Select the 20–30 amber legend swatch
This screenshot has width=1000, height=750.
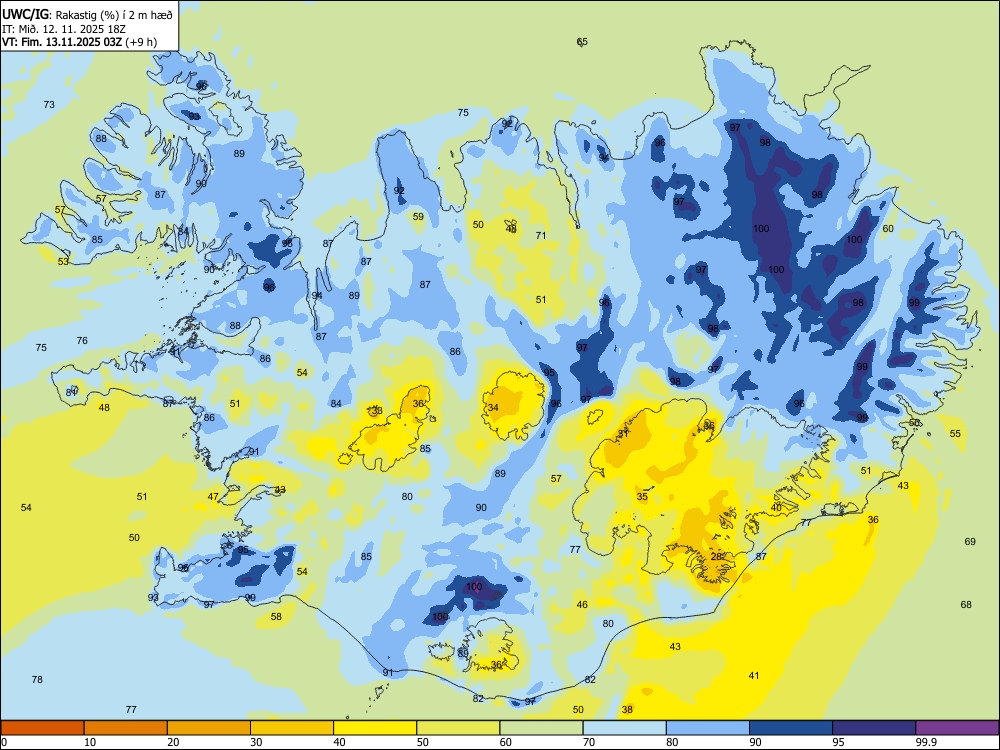pos(209,728)
